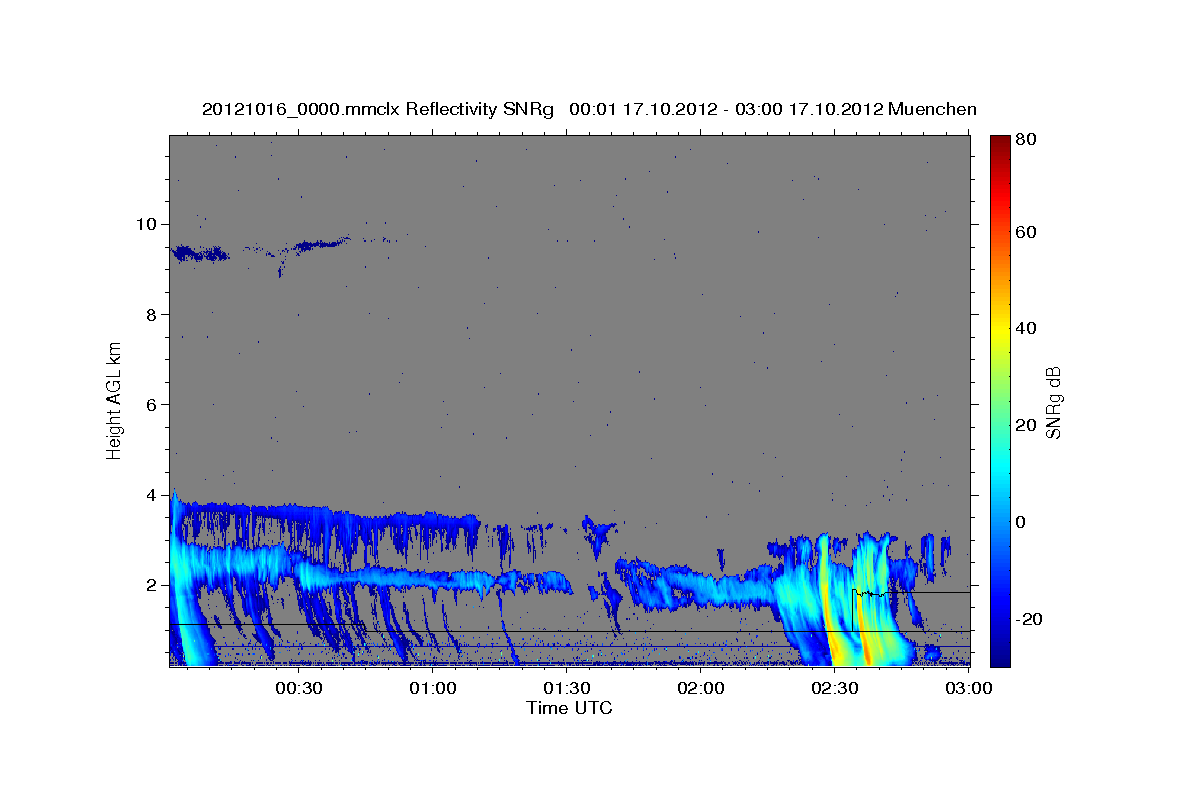Click the colorbar value 40
Screen dimensions: 1200x800
click(x=1025, y=328)
